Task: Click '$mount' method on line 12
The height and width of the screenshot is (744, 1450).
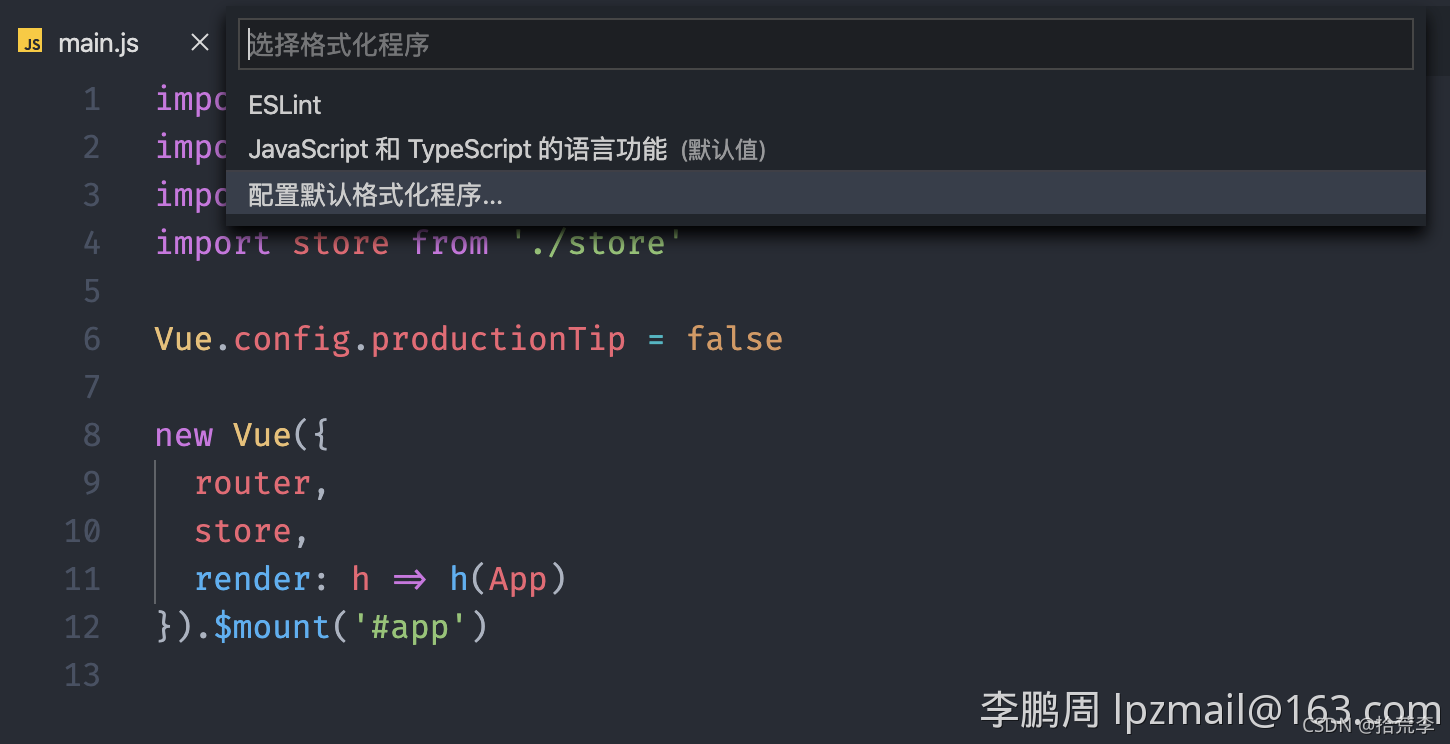Action: click(272, 627)
